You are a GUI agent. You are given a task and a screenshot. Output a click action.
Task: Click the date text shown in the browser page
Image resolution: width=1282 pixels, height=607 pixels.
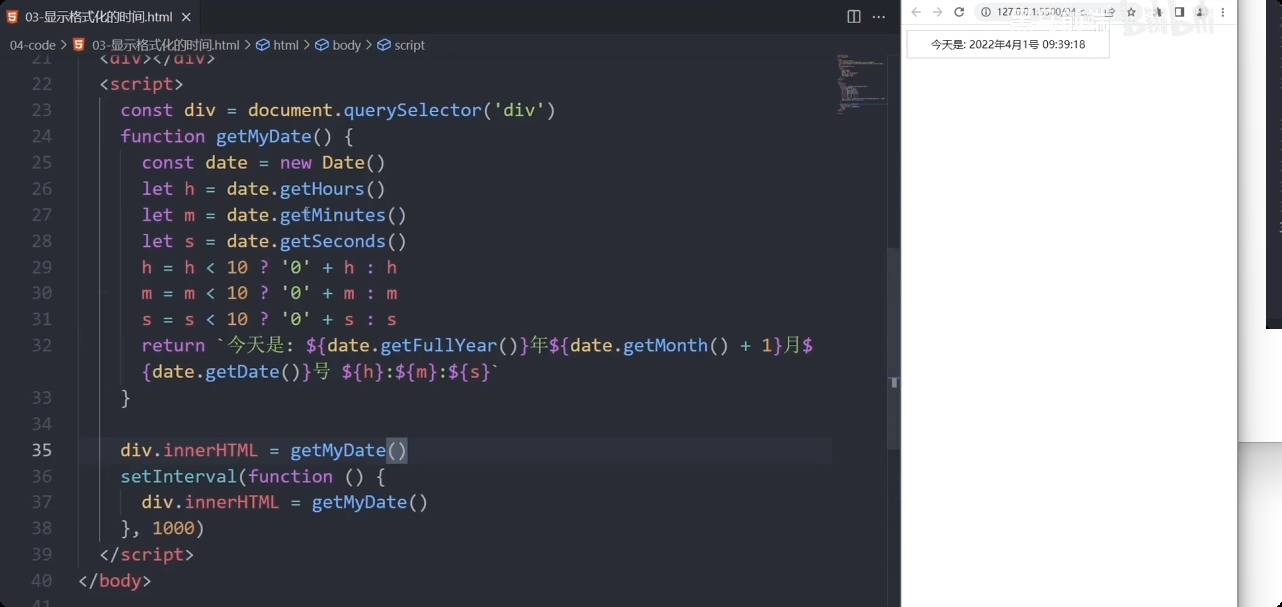(1007, 44)
